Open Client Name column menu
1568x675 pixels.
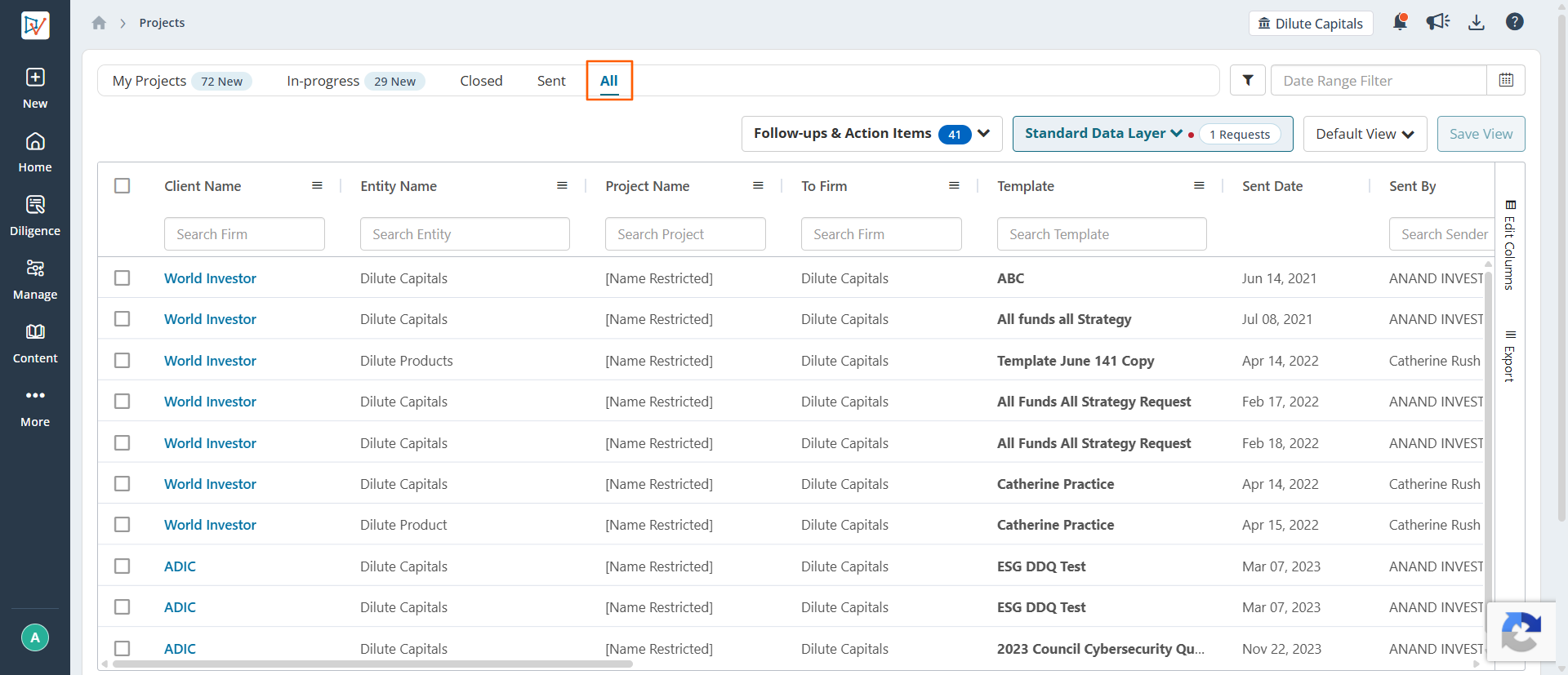pos(317,186)
